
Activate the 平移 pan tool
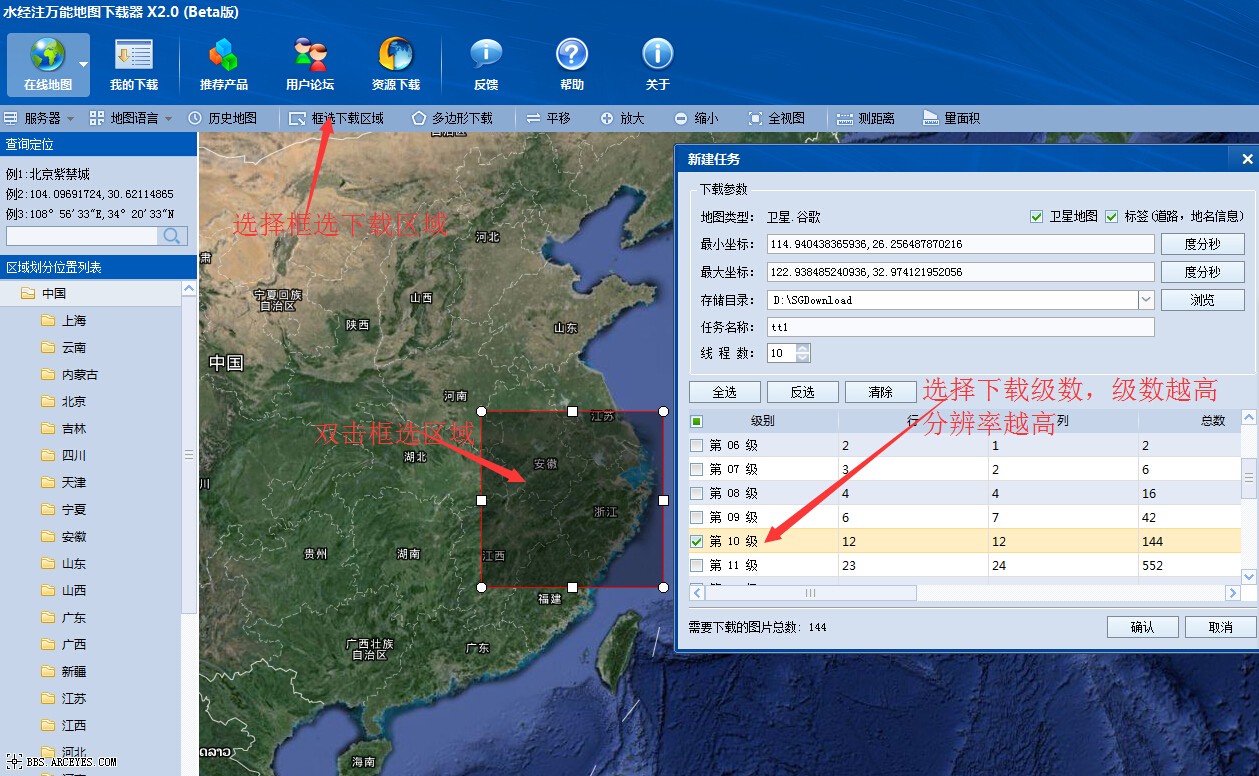coord(548,118)
